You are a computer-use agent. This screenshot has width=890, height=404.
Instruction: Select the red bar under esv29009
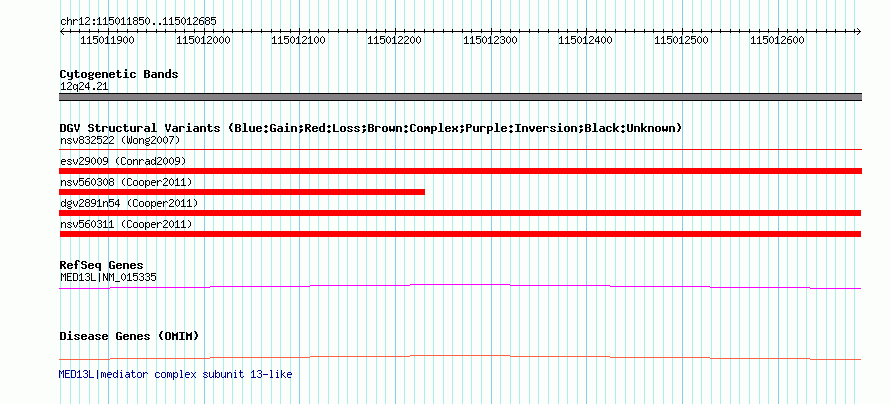[460, 171]
